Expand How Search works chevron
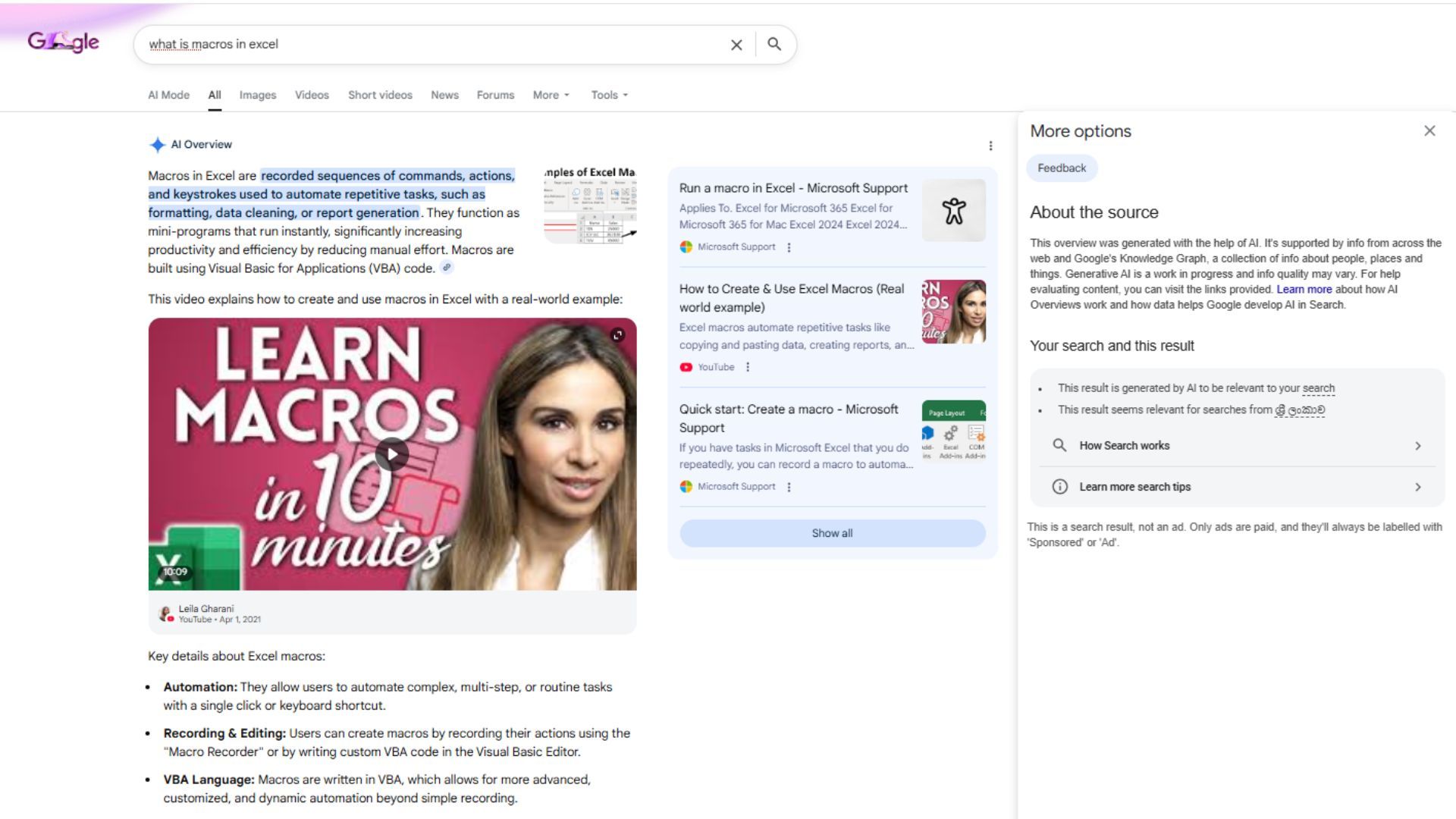Image resolution: width=1456 pixels, height=819 pixels. pyautogui.click(x=1417, y=446)
